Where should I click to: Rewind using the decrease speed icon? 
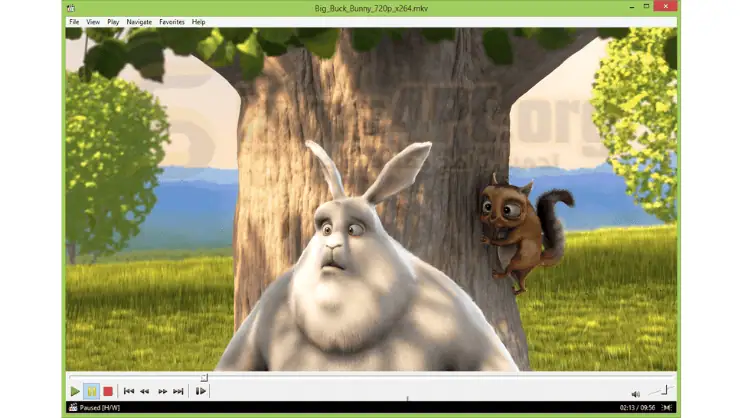click(145, 391)
